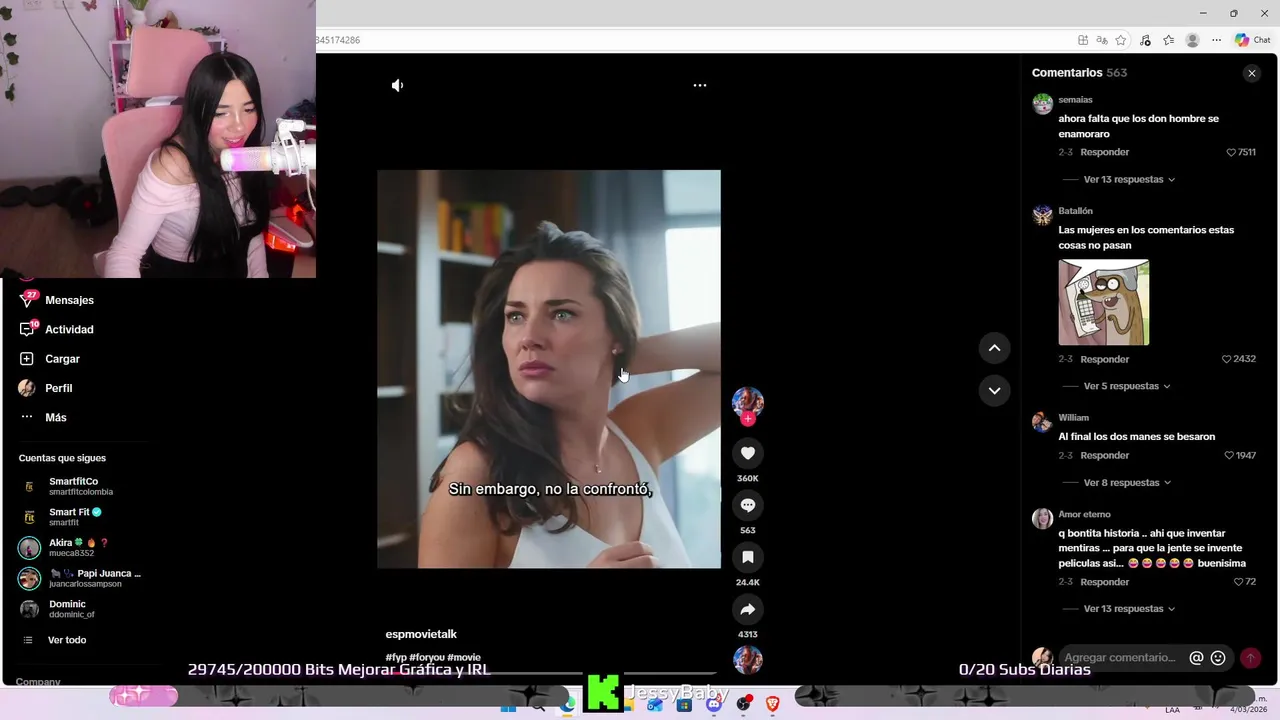The height and width of the screenshot is (720, 1280).
Task: Reply to Batallón's comment via Responder
Action: (x=1104, y=359)
